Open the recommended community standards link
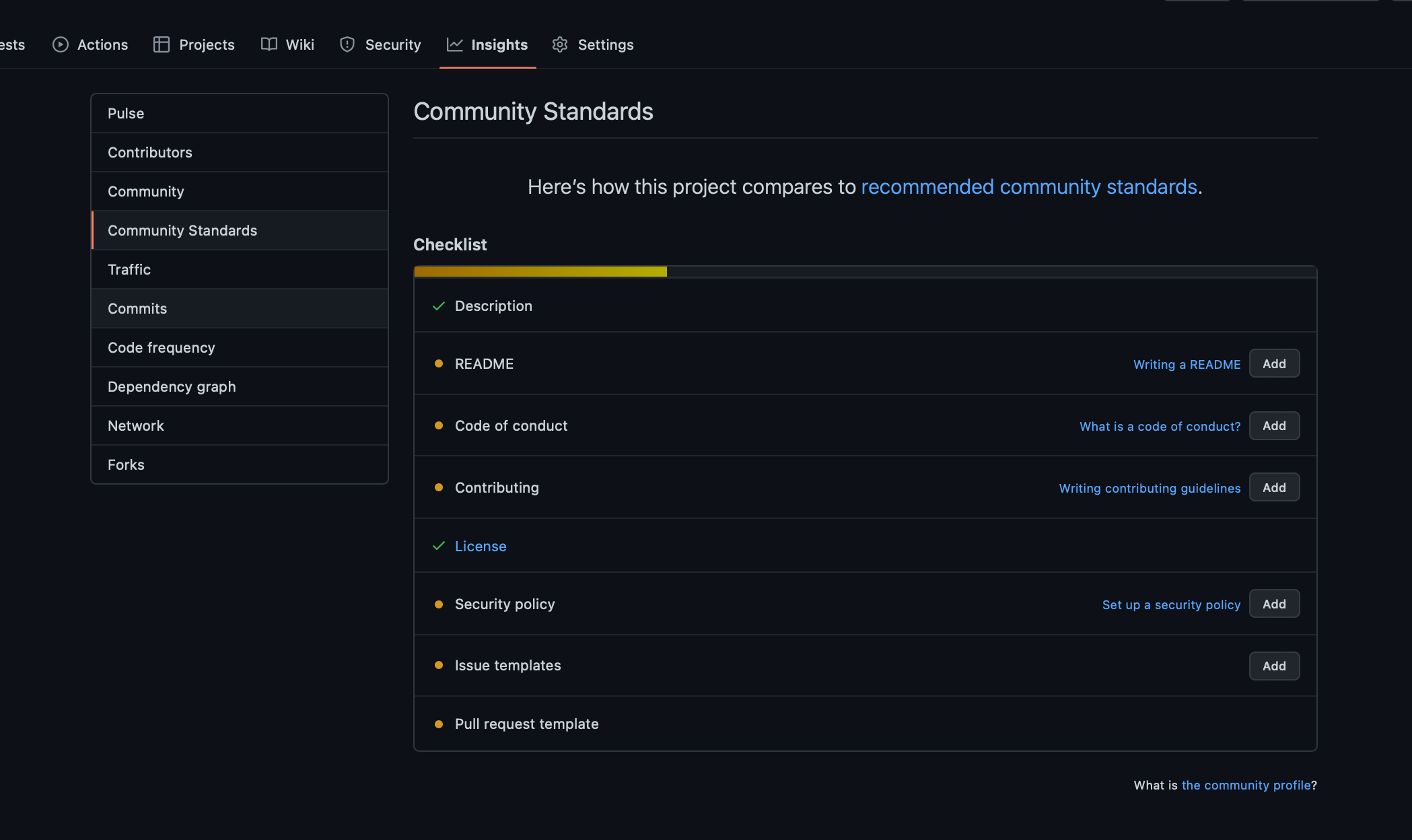The width and height of the screenshot is (1412, 840). [x=1029, y=186]
